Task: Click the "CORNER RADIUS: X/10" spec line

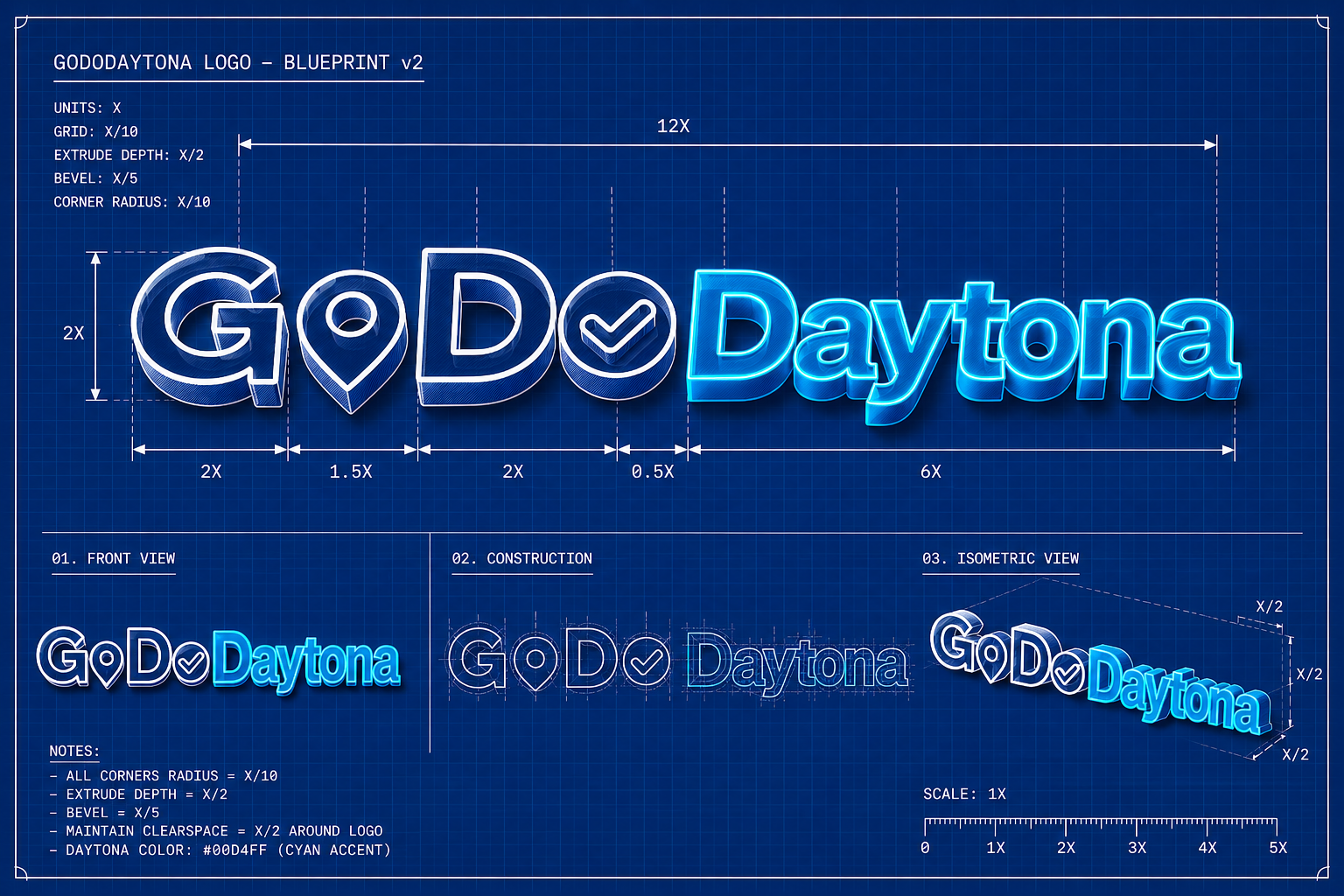Action: click(x=132, y=202)
